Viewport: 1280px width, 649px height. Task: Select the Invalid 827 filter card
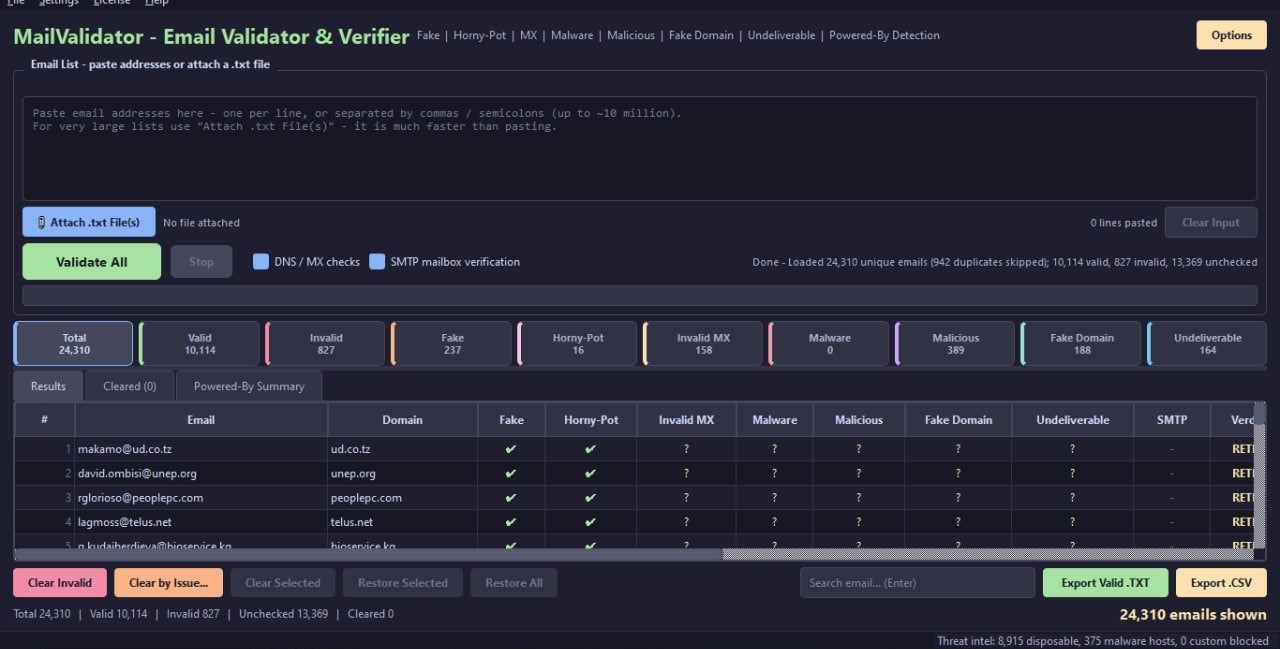[325, 344]
